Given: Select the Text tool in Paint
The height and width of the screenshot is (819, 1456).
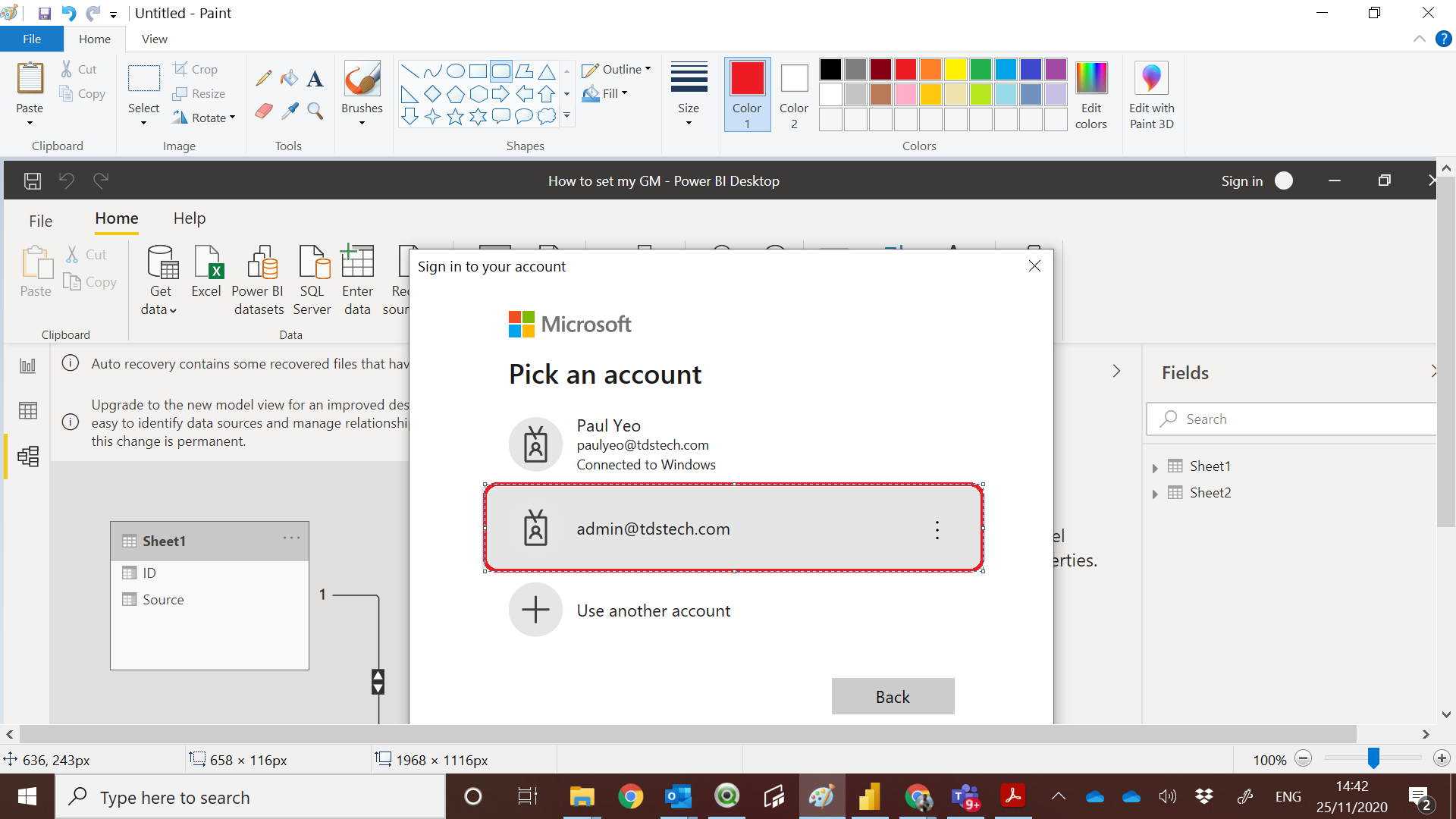Looking at the screenshot, I should pos(315,78).
